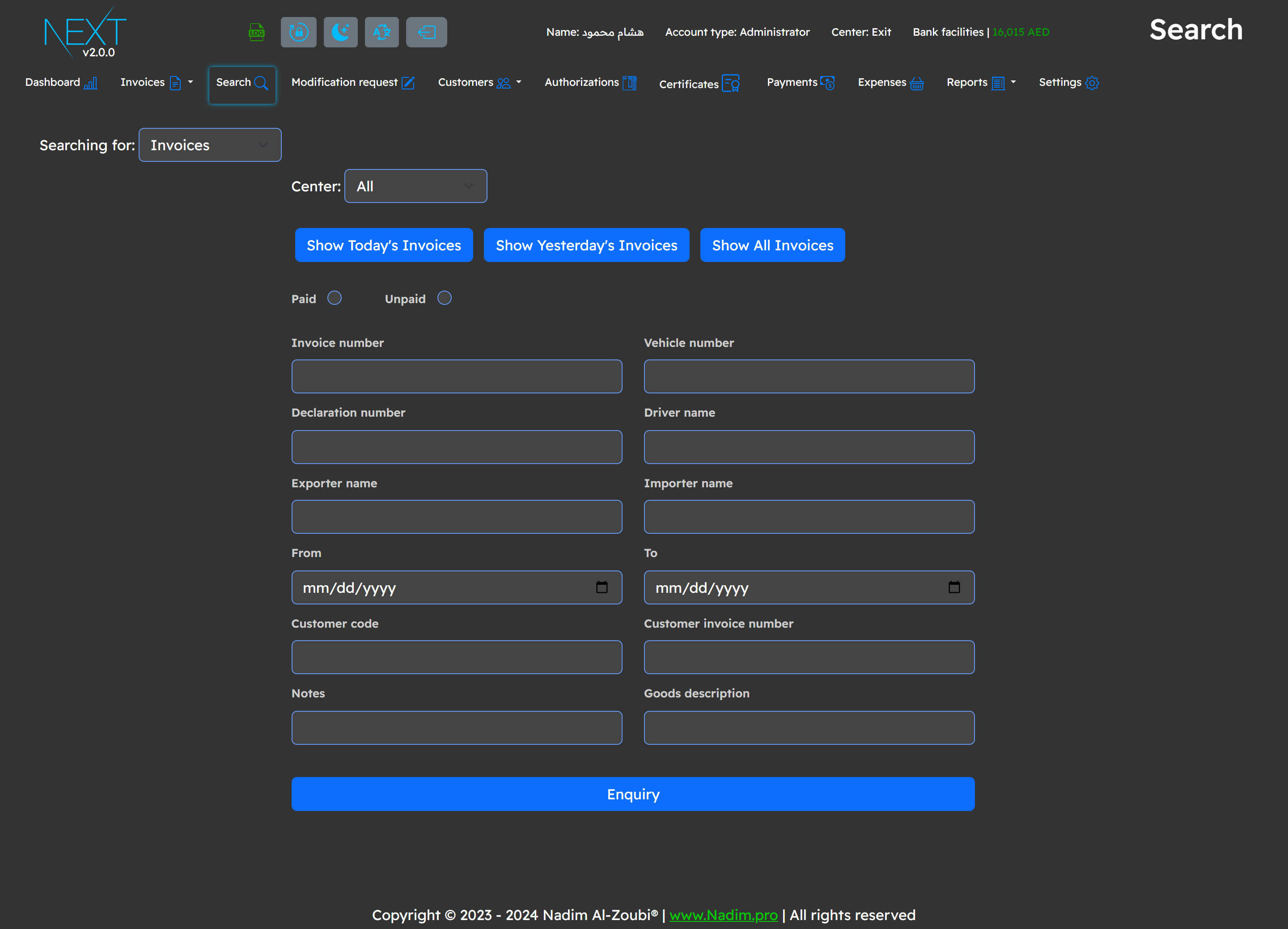1288x929 pixels.
Task: Click the Expenses basket icon
Action: [x=917, y=83]
